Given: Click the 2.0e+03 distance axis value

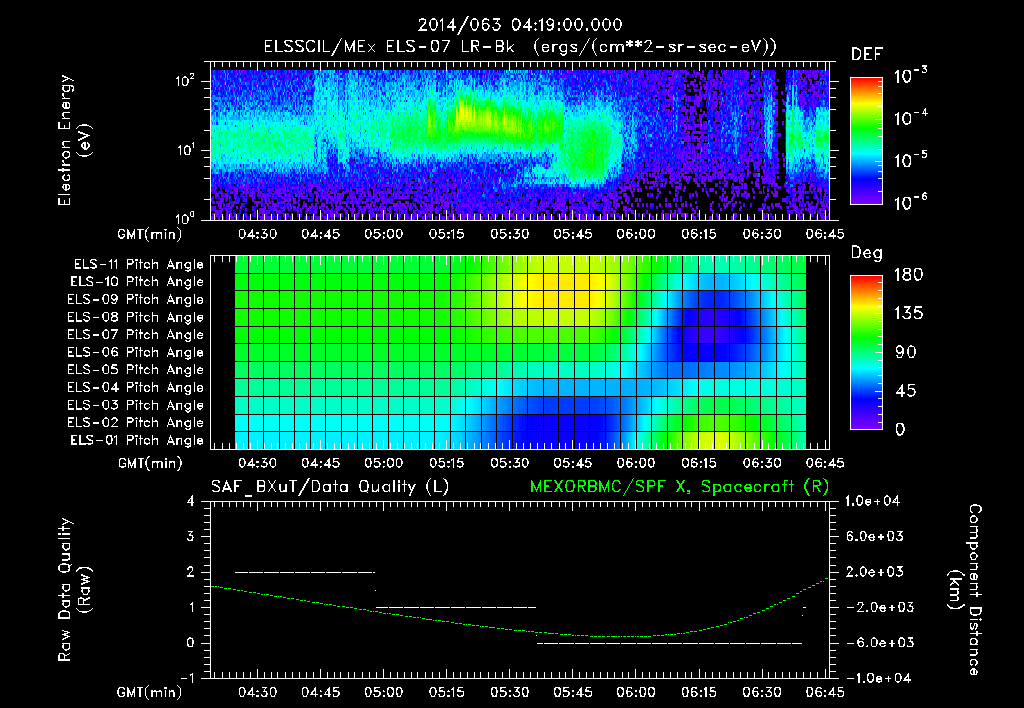Looking at the screenshot, I should point(874,571).
